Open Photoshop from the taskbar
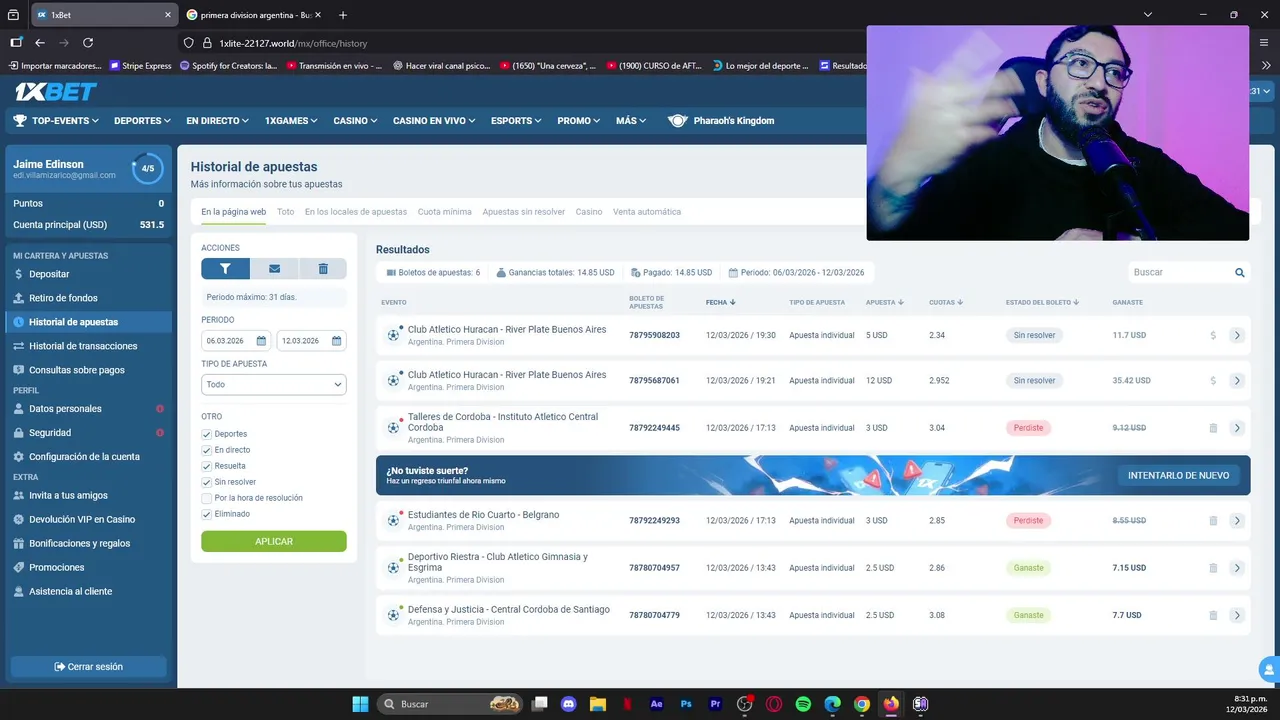 click(x=686, y=704)
